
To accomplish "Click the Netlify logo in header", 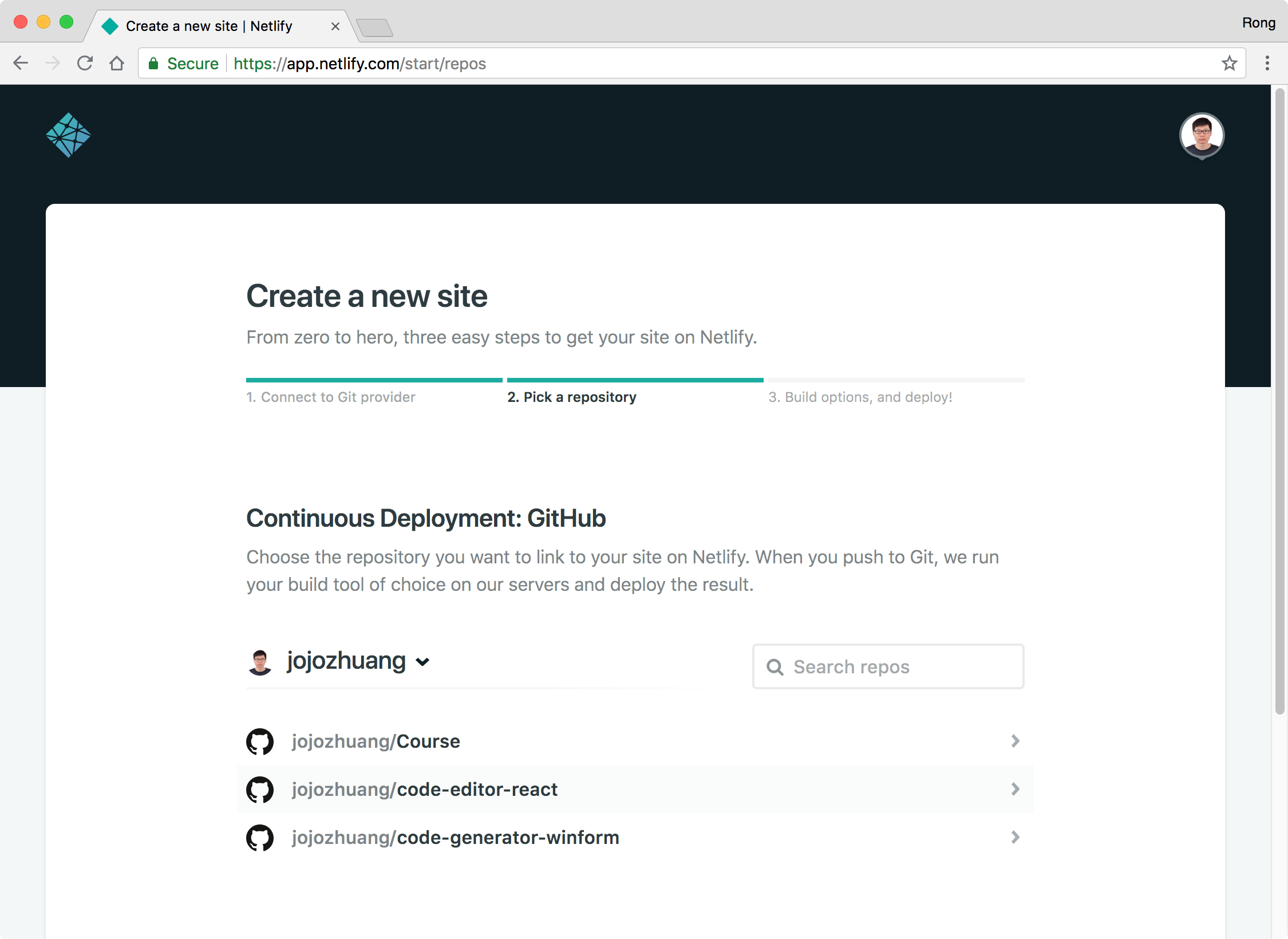I will click(x=68, y=135).
